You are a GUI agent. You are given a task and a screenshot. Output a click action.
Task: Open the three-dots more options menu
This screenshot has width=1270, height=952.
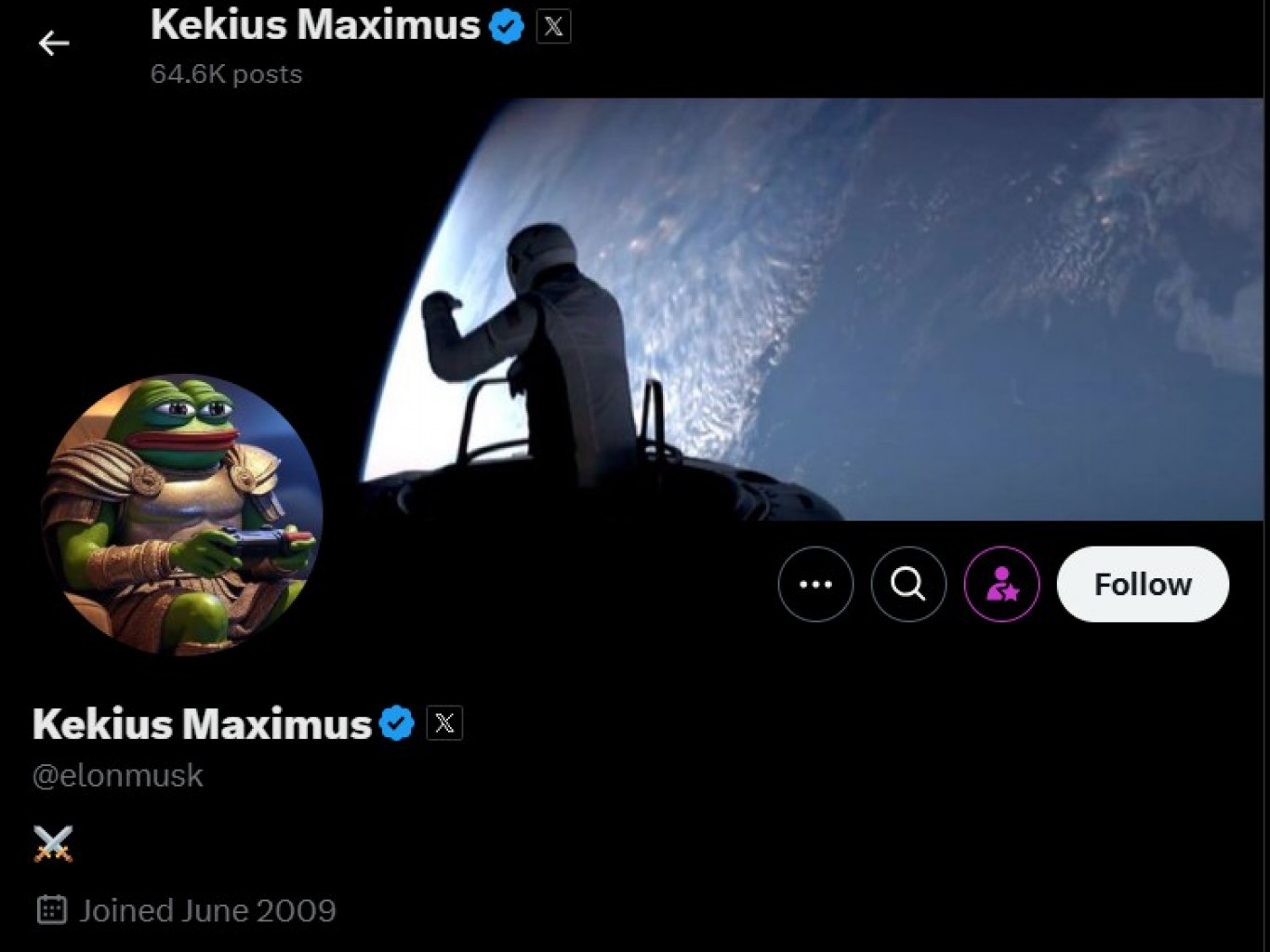[x=815, y=584]
